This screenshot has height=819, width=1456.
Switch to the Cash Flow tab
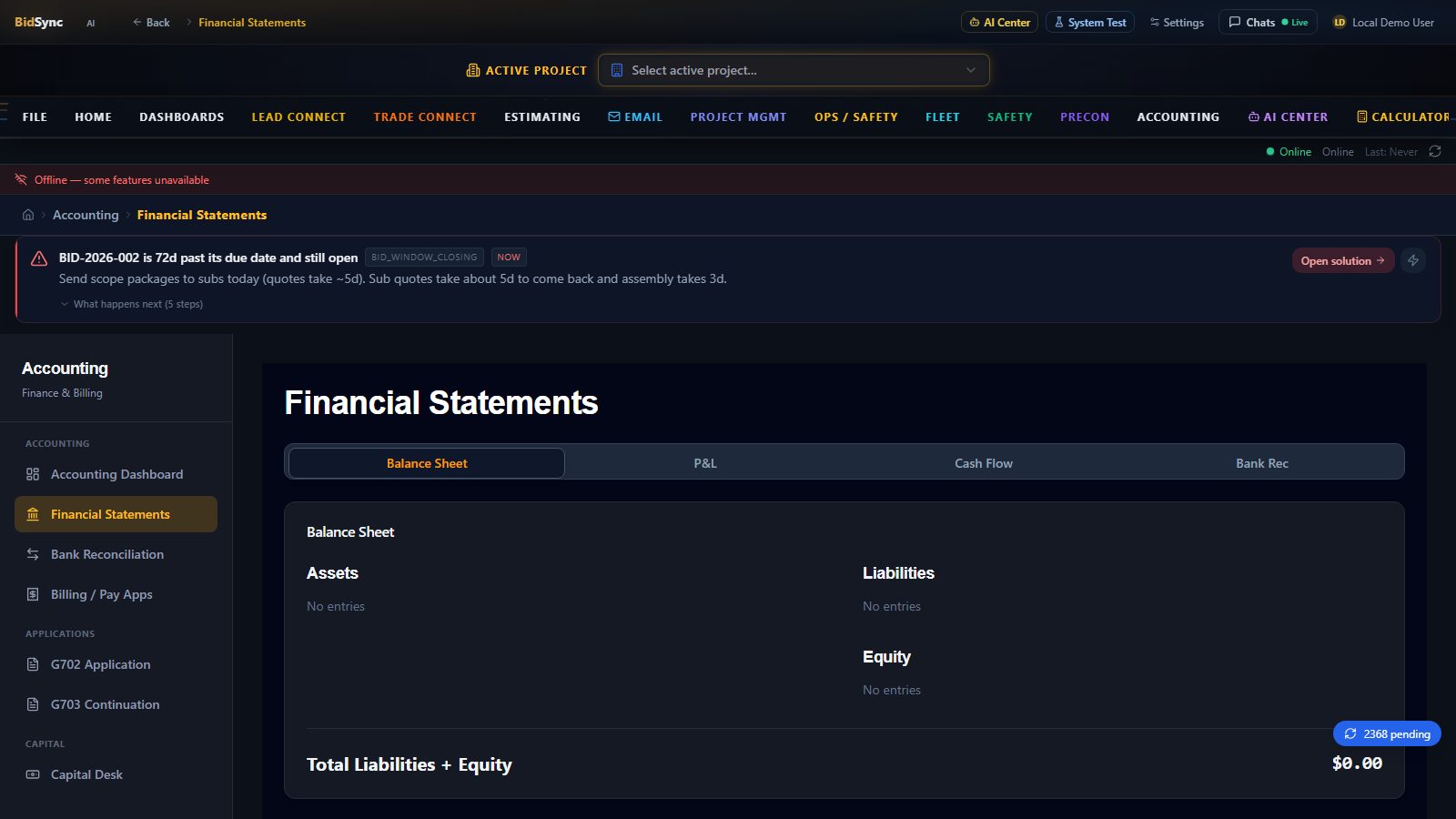click(x=984, y=463)
